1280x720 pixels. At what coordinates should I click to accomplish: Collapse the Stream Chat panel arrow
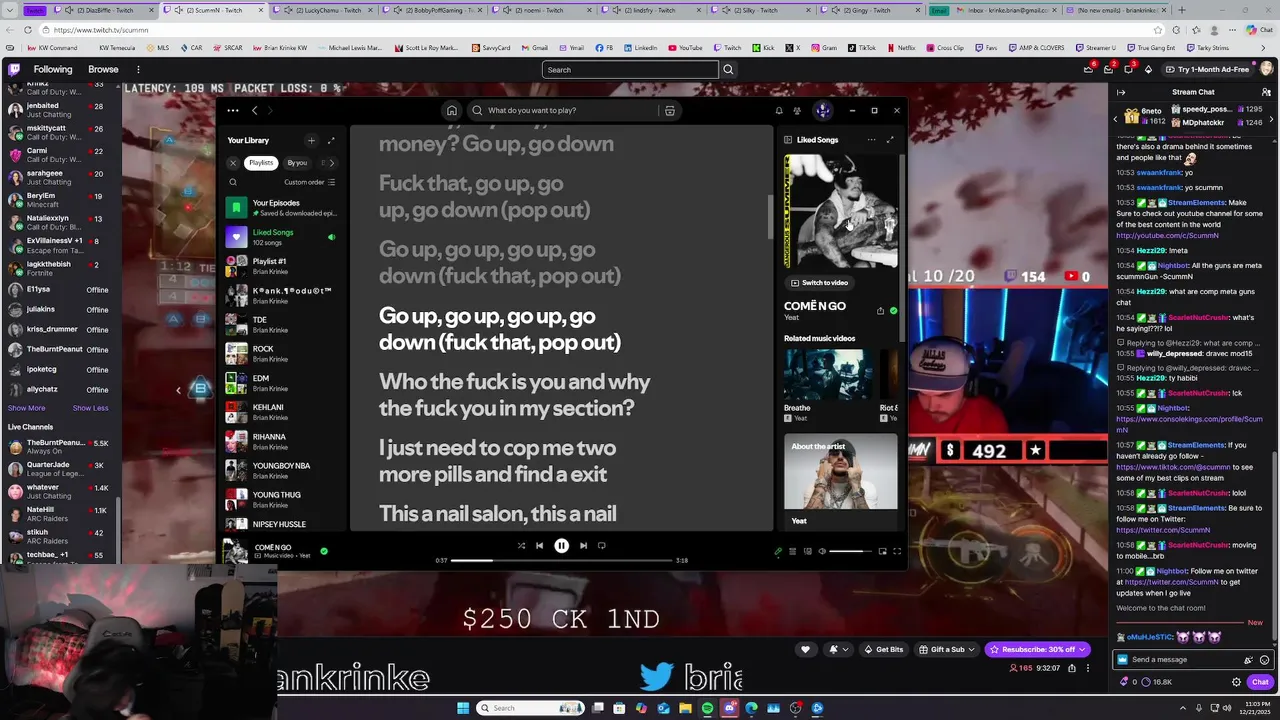[1121, 92]
